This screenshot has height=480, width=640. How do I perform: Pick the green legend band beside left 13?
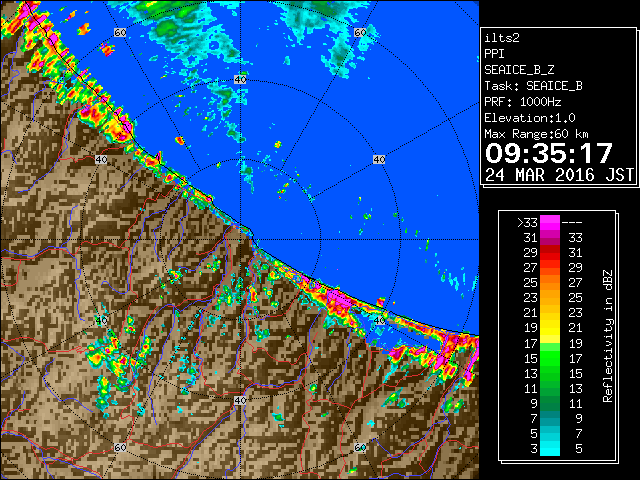point(550,373)
